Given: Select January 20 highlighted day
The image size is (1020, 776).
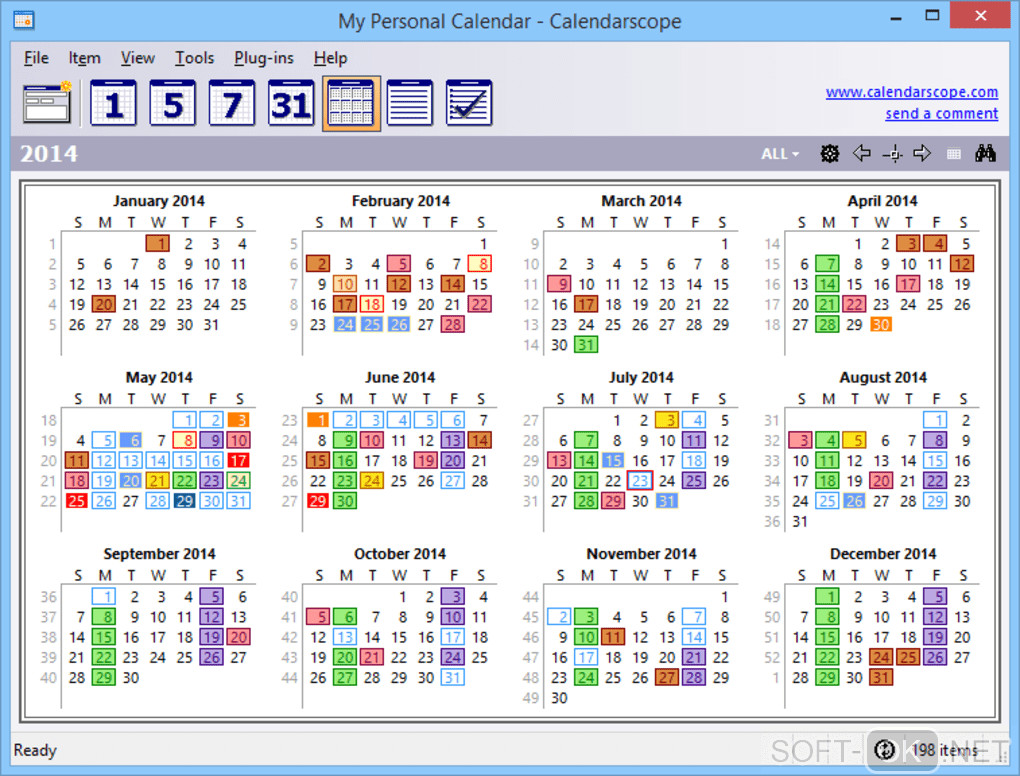Looking at the screenshot, I should point(103,304).
